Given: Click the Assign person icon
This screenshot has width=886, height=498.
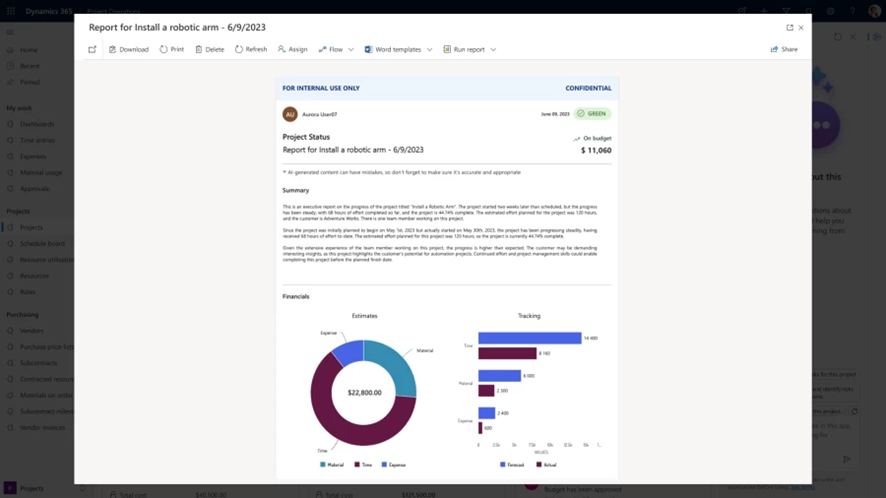Looking at the screenshot, I should 282,49.
